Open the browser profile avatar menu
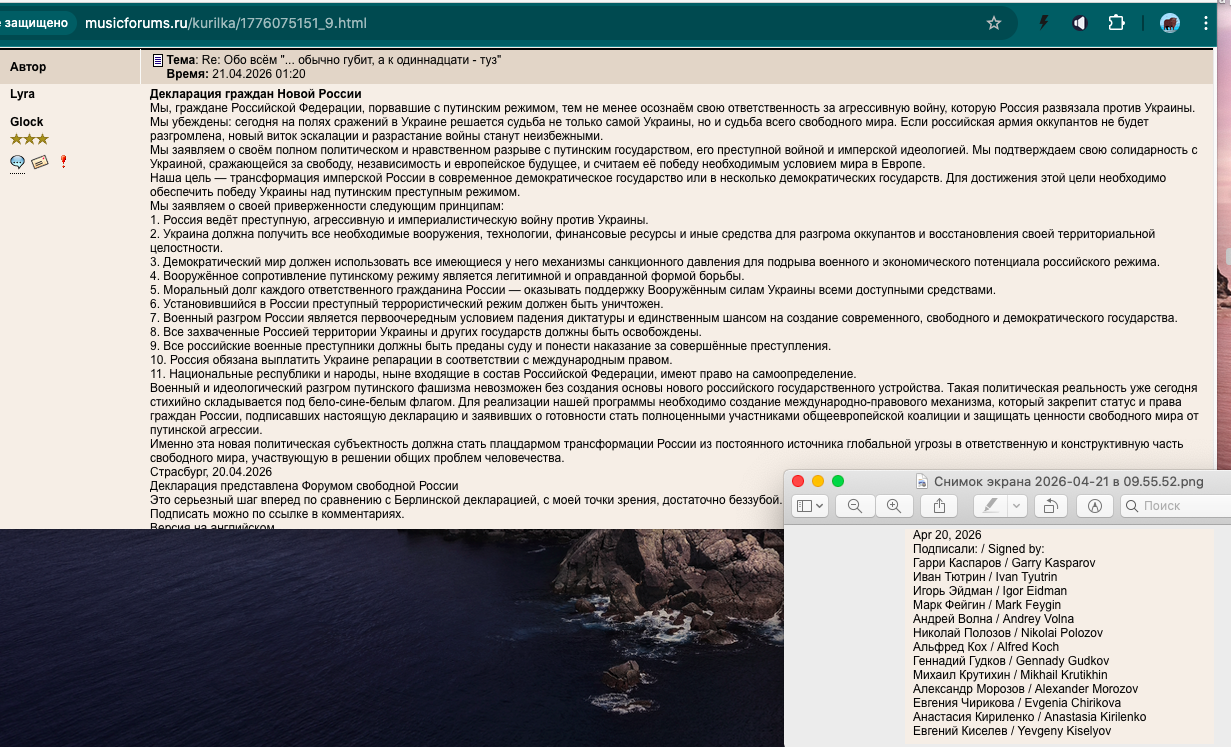Viewport: 1231px width, 747px height. (x=1169, y=22)
